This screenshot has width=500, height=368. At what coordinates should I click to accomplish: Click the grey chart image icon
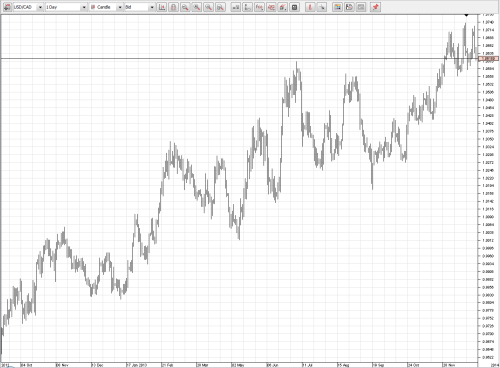pos(361,7)
